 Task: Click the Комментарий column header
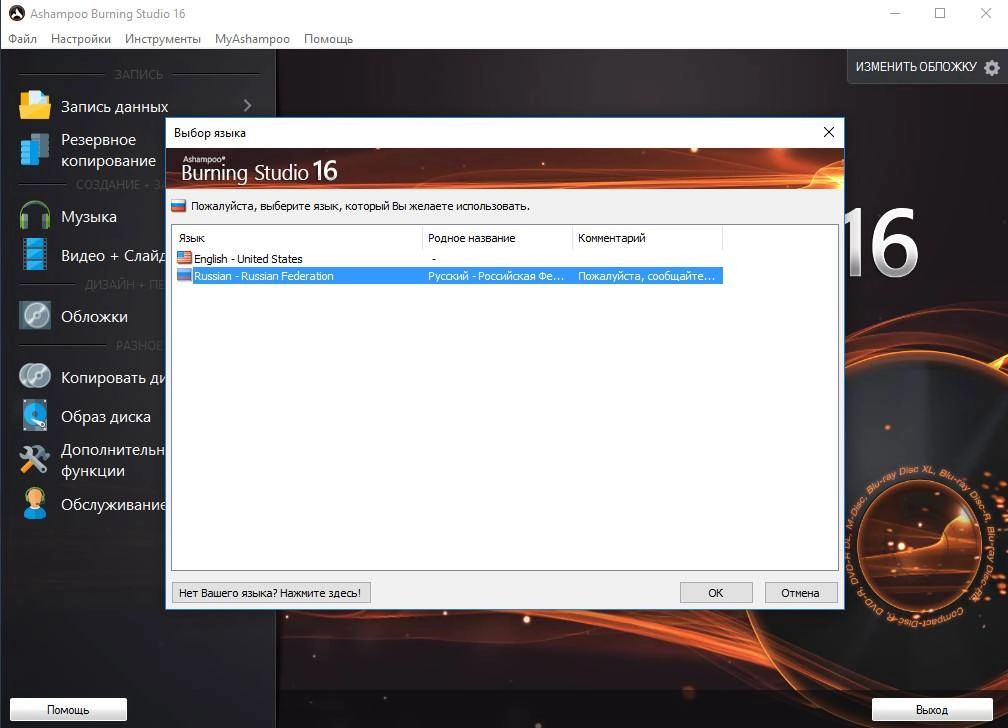tap(647, 238)
